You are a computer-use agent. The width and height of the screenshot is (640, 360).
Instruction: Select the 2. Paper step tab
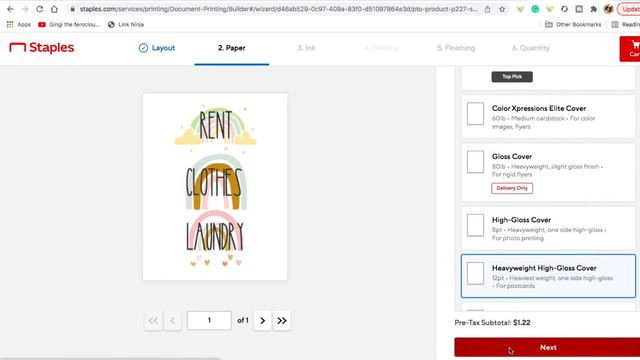[231, 48]
